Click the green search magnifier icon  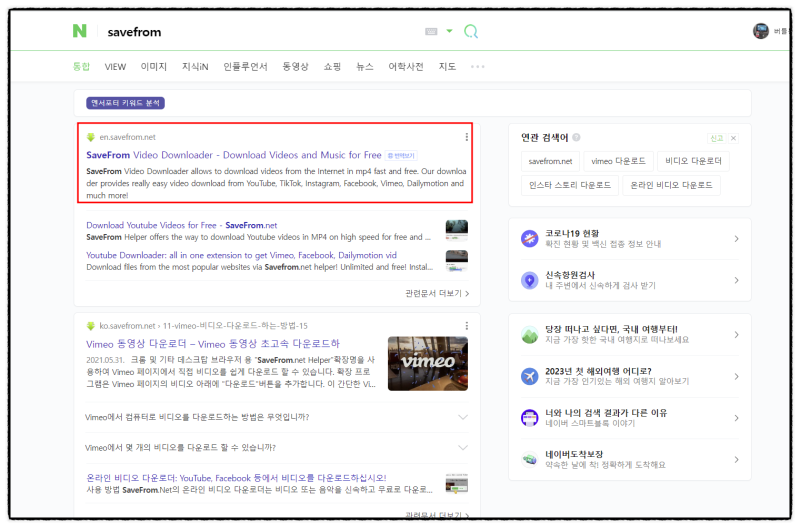[470, 32]
